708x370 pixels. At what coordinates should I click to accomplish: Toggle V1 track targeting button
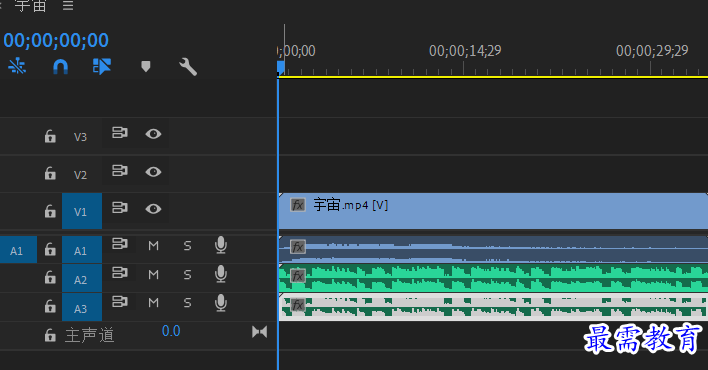click(82, 211)
